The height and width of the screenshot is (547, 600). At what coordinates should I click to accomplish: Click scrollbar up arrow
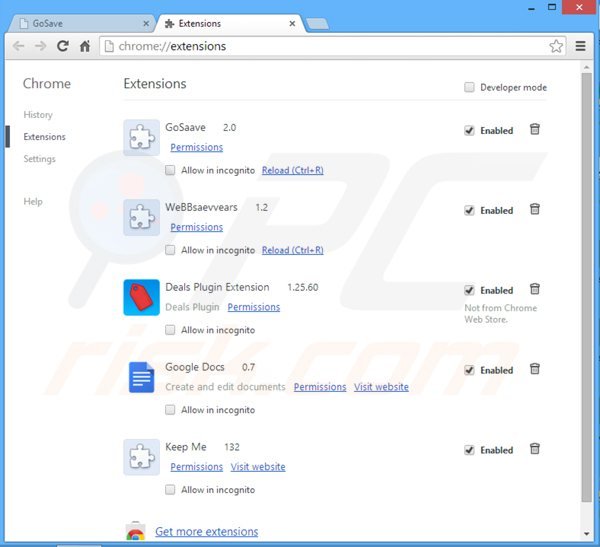pyautogui.click(x=587, y=67)
